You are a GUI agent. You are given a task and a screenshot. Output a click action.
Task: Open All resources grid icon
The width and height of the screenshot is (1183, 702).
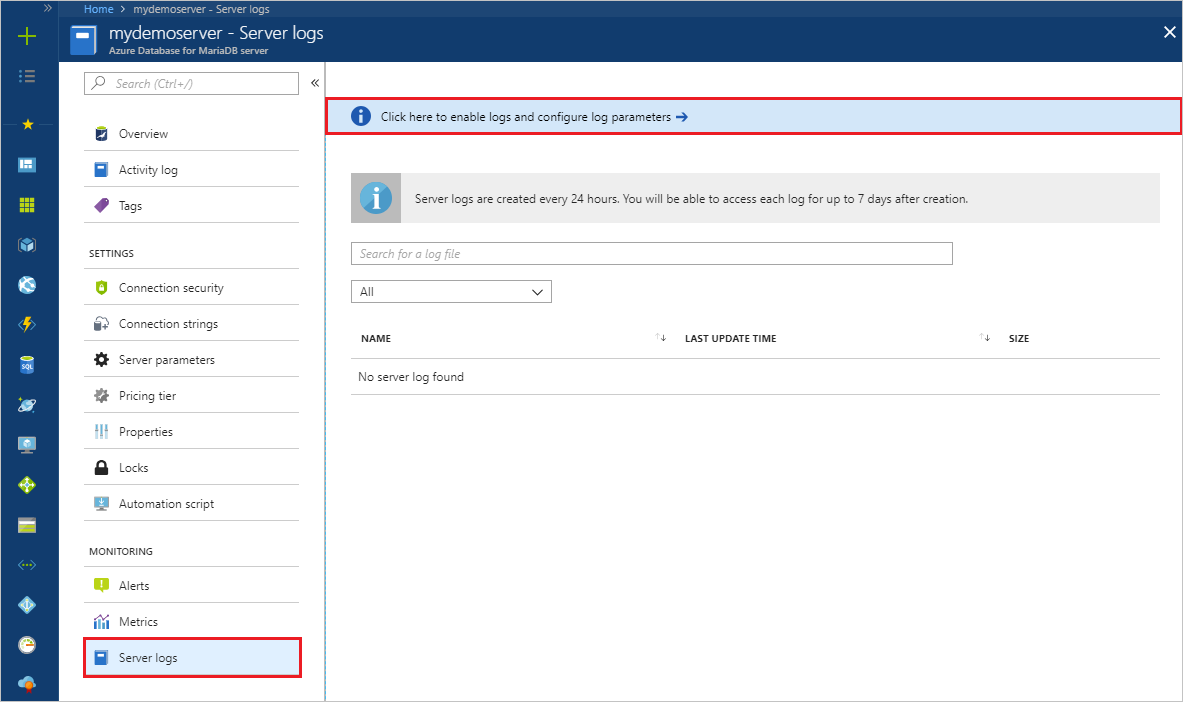(x=27, y=205)
